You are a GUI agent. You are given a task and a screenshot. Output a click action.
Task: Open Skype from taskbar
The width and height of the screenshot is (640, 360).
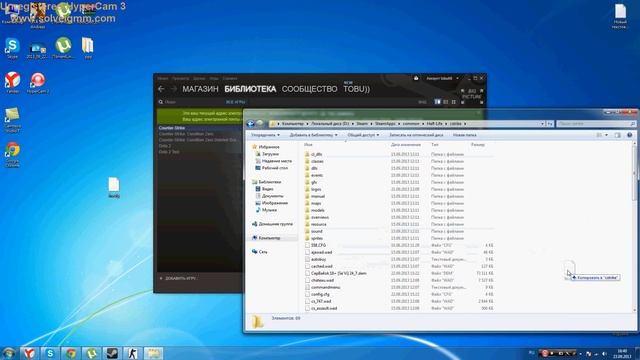click(x=50, y=353)
